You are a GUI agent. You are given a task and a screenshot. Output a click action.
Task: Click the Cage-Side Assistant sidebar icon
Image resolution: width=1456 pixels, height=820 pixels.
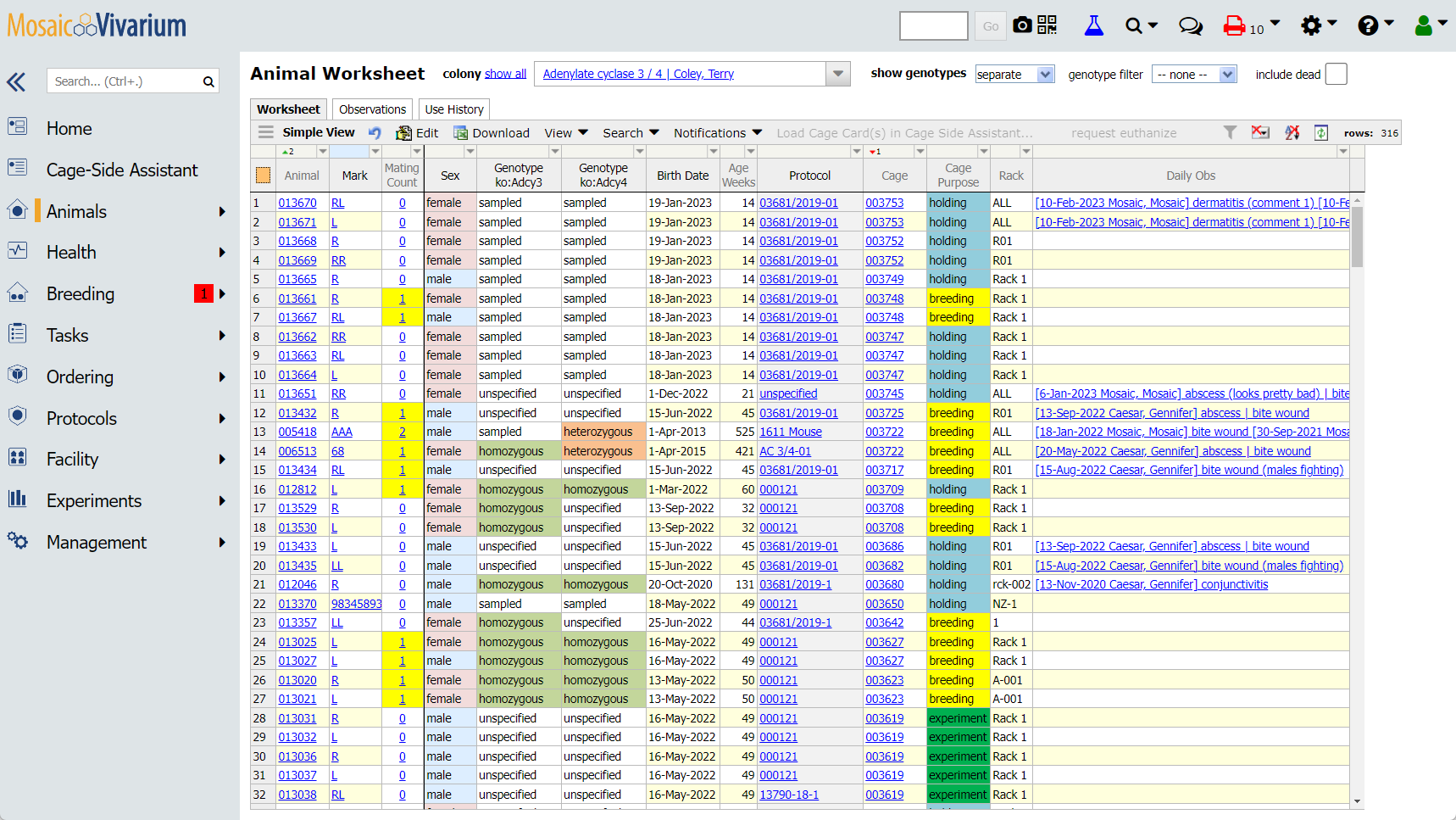[x=17, y=168]
